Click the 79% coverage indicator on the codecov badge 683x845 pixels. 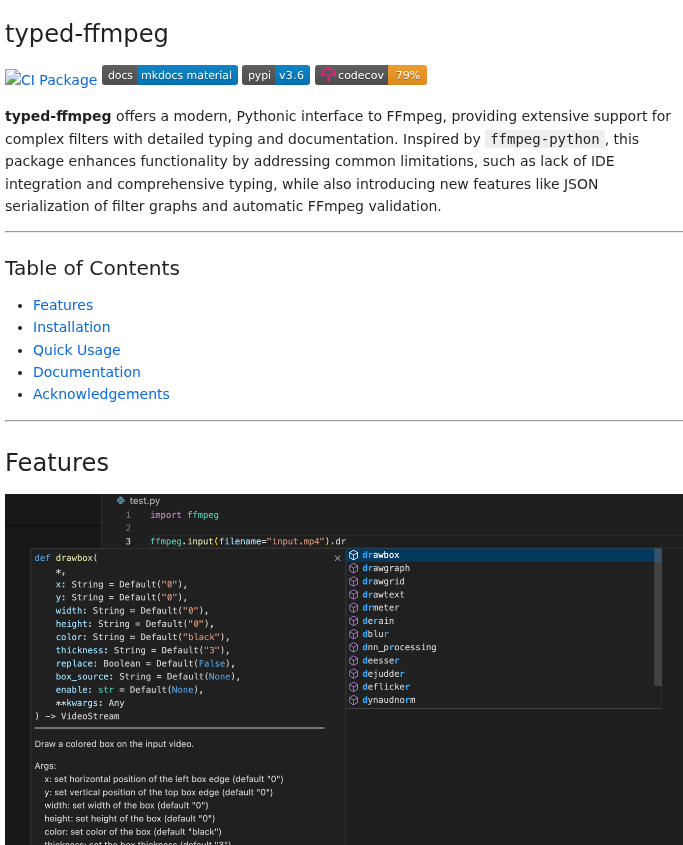click(x=410, y=74)
